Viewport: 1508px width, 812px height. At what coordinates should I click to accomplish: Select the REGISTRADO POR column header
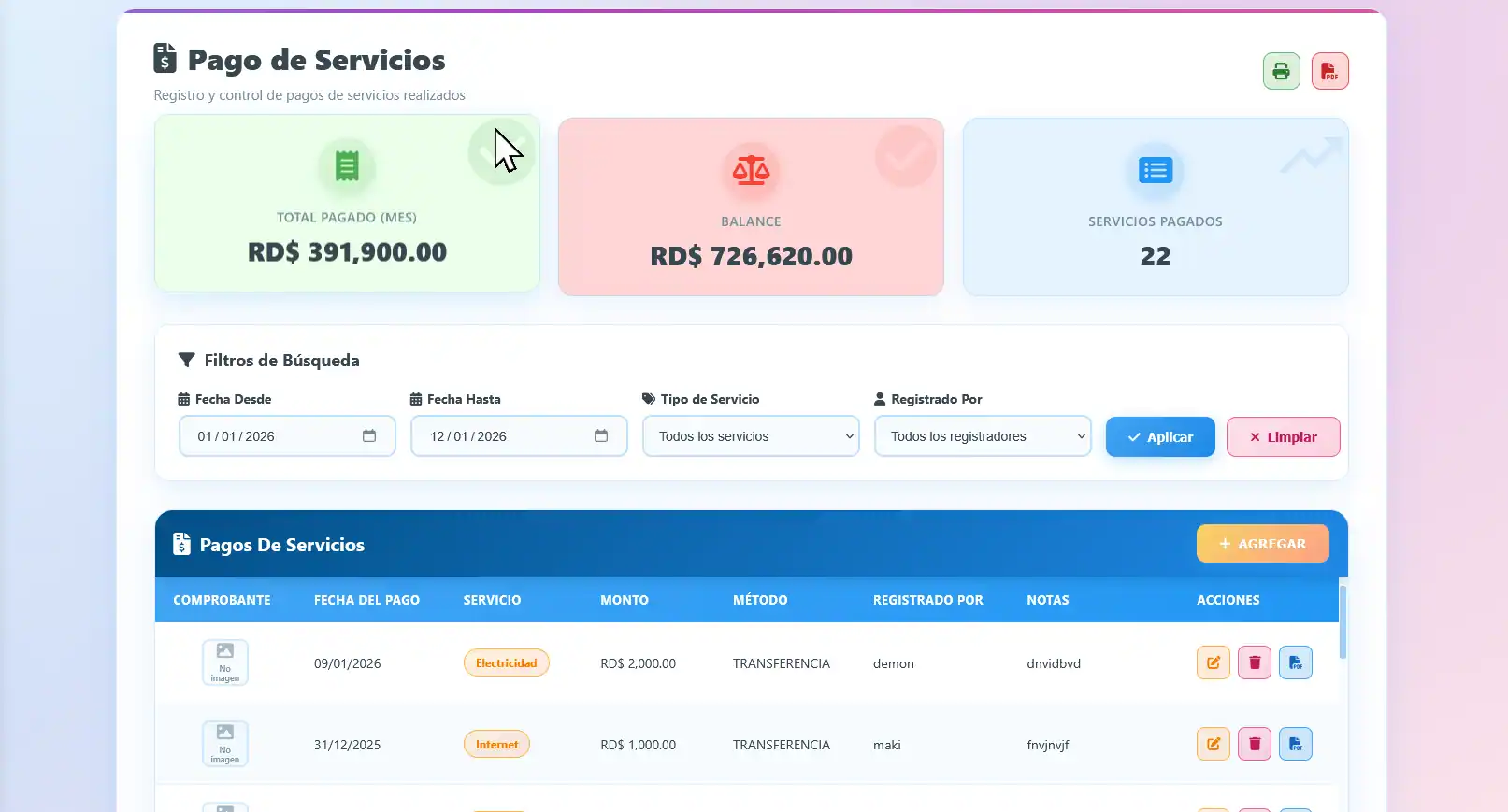coord(928,600)
